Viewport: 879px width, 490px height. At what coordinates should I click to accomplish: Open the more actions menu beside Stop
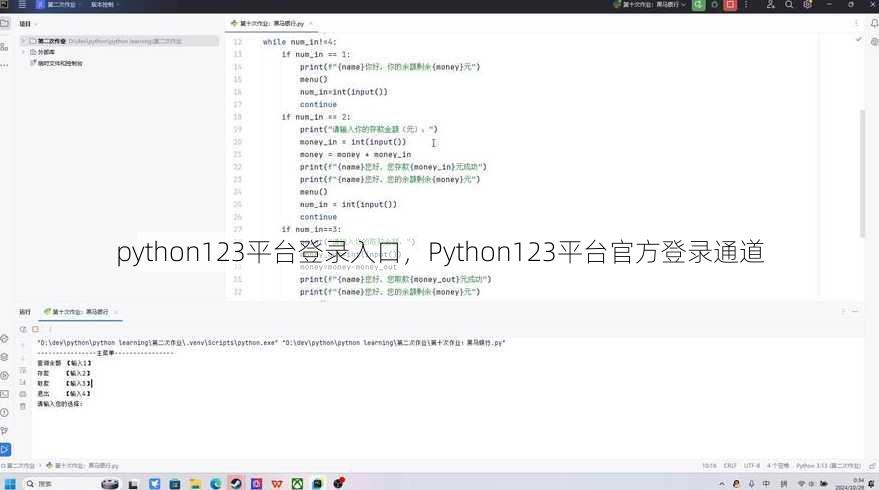pyautogui.click(x=746, y=4)
